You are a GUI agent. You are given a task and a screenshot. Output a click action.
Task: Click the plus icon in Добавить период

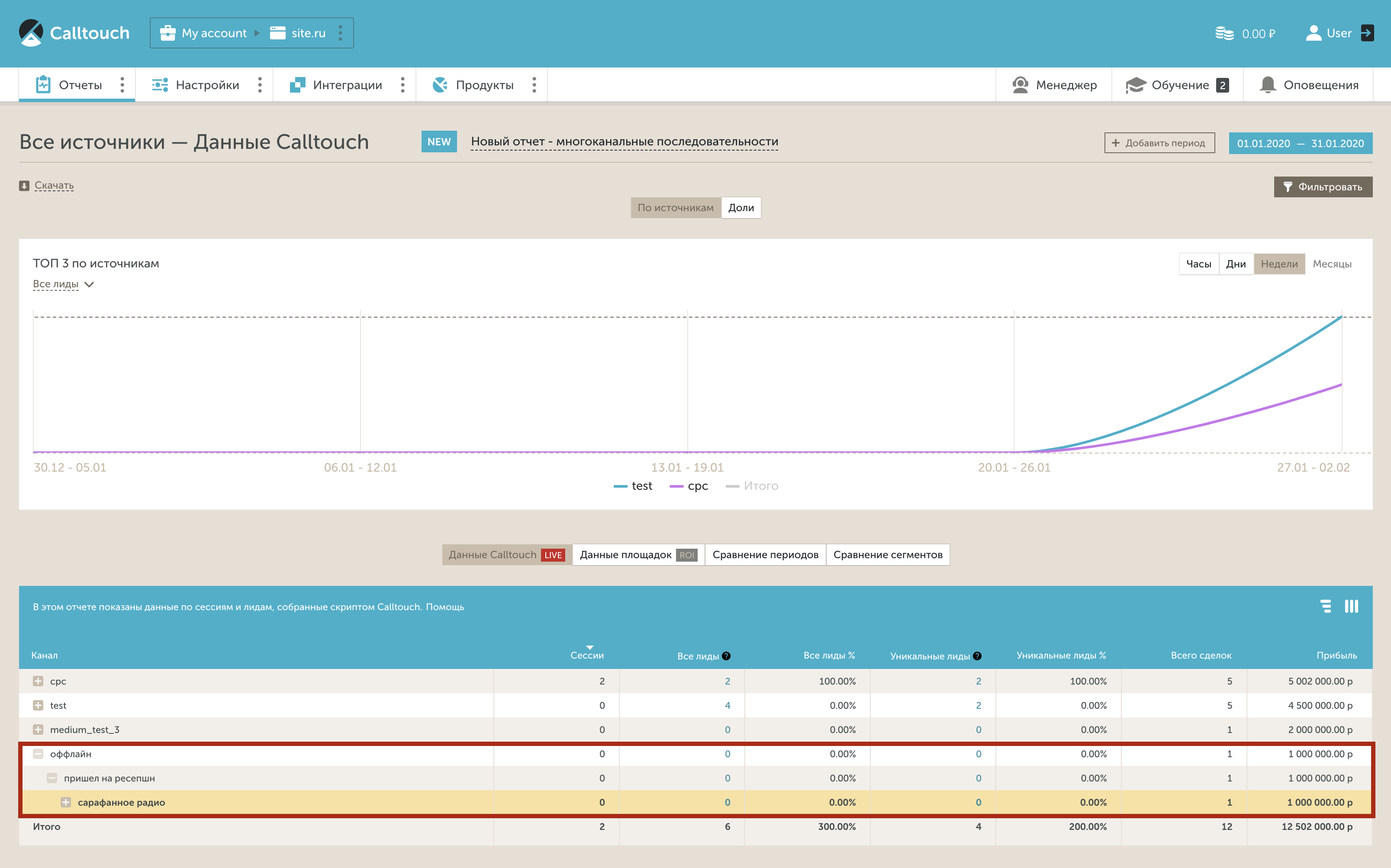tap(1115, 143)
